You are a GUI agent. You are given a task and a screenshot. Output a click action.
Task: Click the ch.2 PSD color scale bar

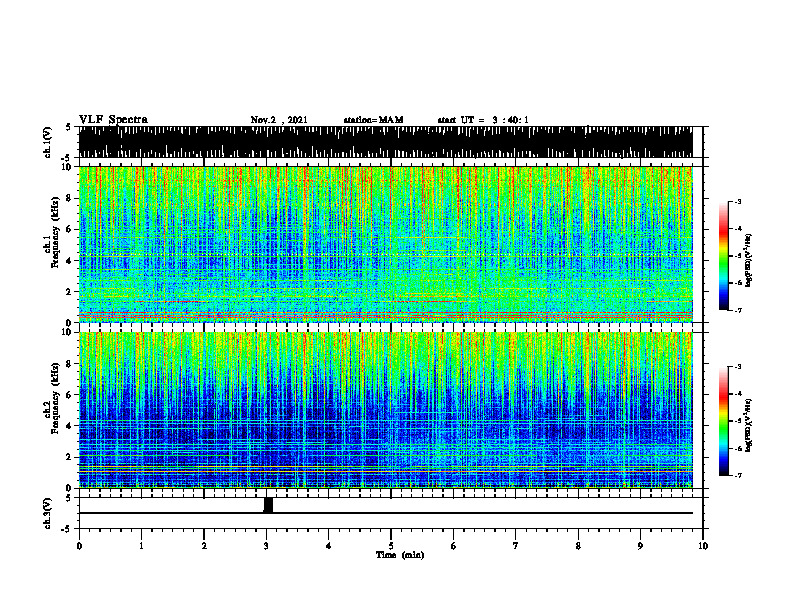[x=724, y=421]
